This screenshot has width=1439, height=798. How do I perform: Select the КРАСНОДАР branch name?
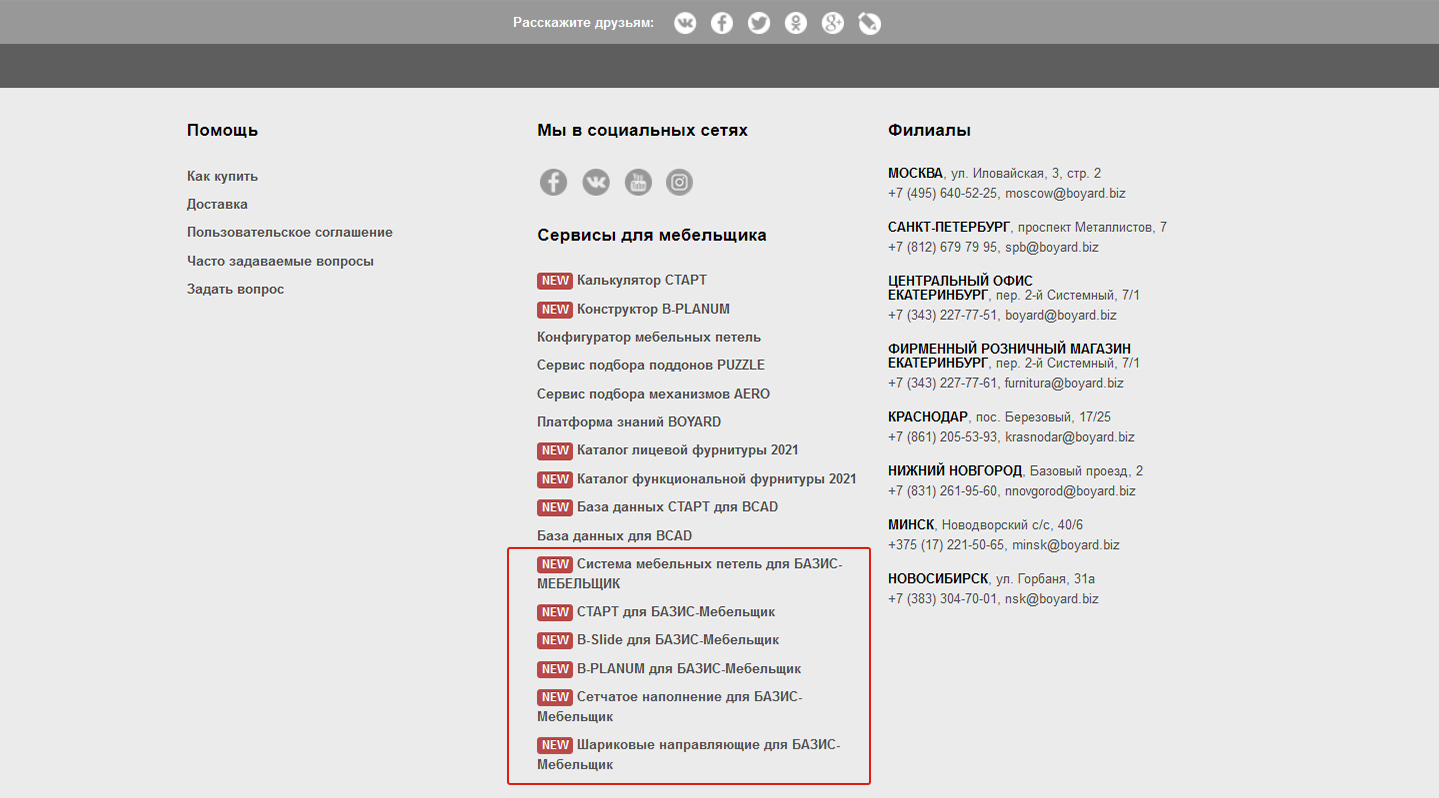928,416
